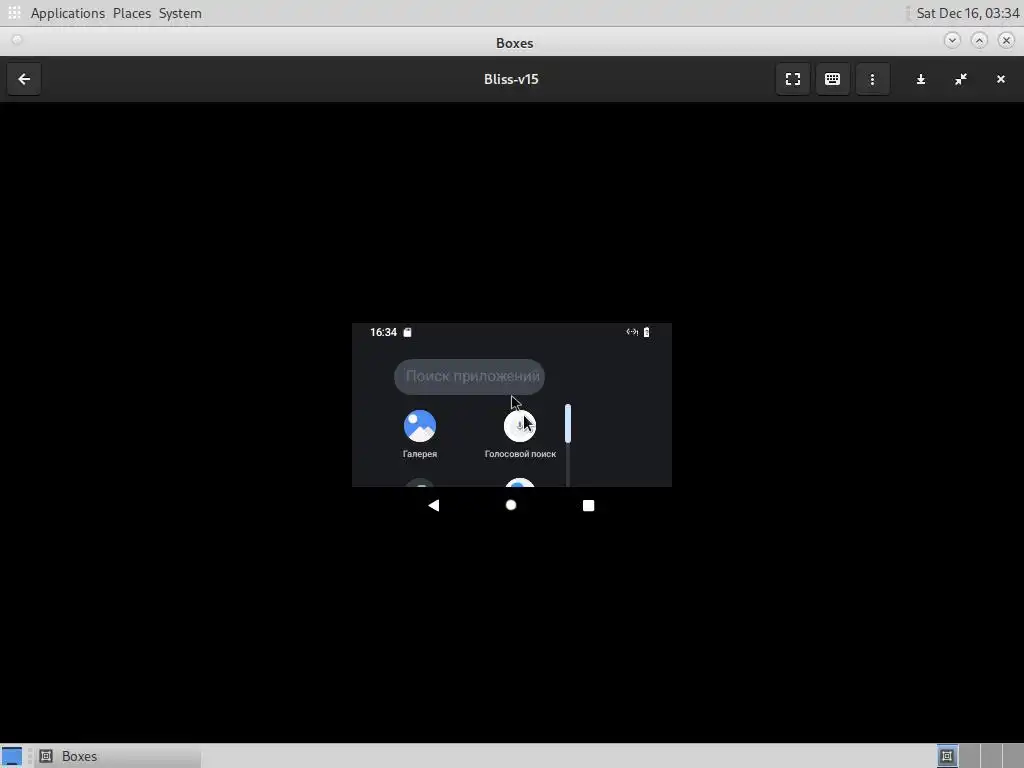Viewport: 1024px width, 768px height.
Task: Click the download arrow icon in header
Action: tap(921, 79)
